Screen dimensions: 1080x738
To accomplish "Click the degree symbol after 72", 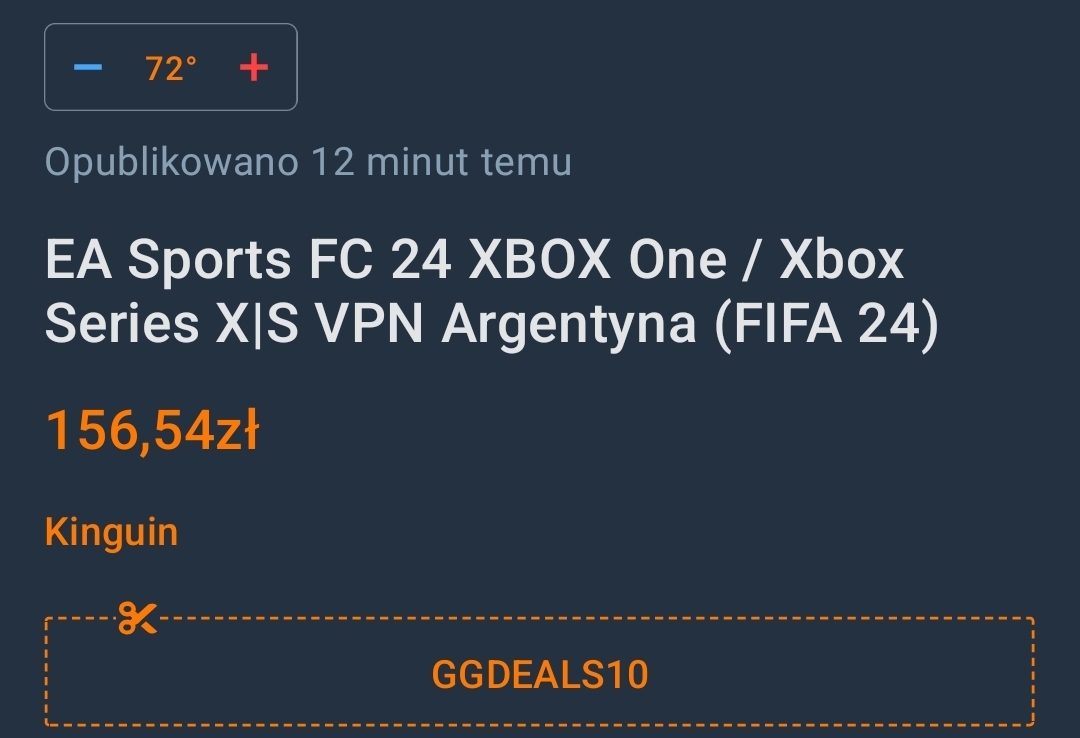I will tap(191, 61).
